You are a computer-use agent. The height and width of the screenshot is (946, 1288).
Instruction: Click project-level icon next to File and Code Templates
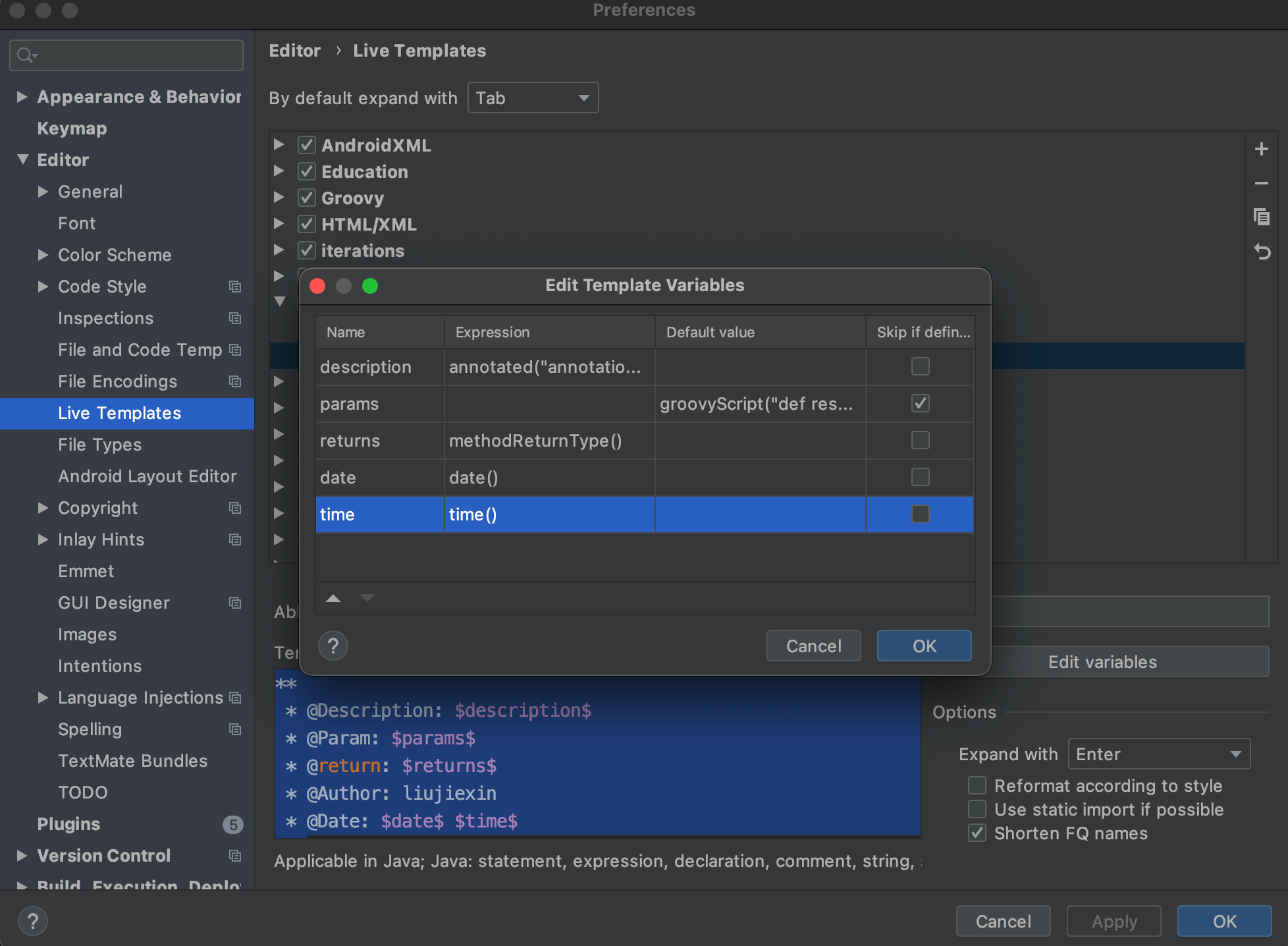pyautogui.click(x=235, y=350)
